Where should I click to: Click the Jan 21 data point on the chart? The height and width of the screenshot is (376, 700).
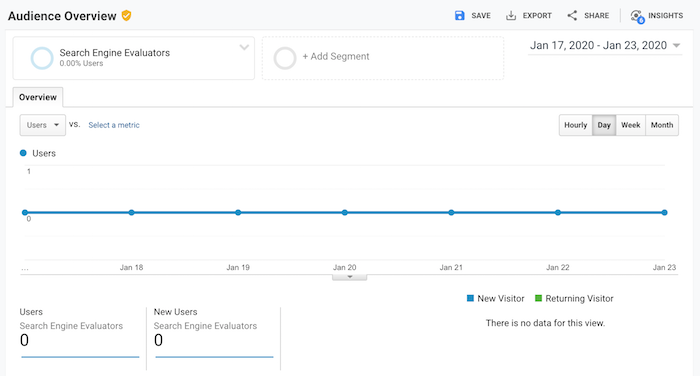[451, 213]
